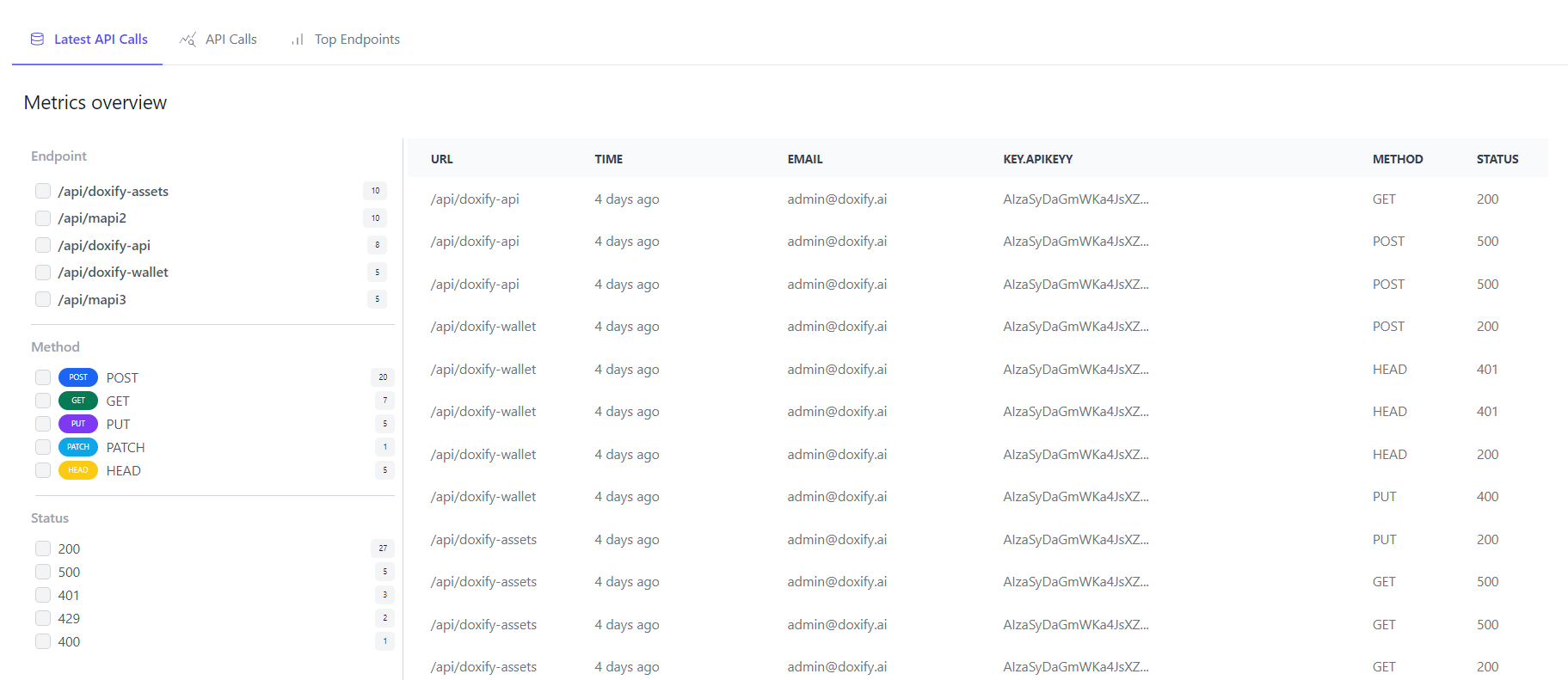This screenshot has height=680, width=1568.
Task: Enable the PUT method filter checkbox
Action: (x=43, y=424)
